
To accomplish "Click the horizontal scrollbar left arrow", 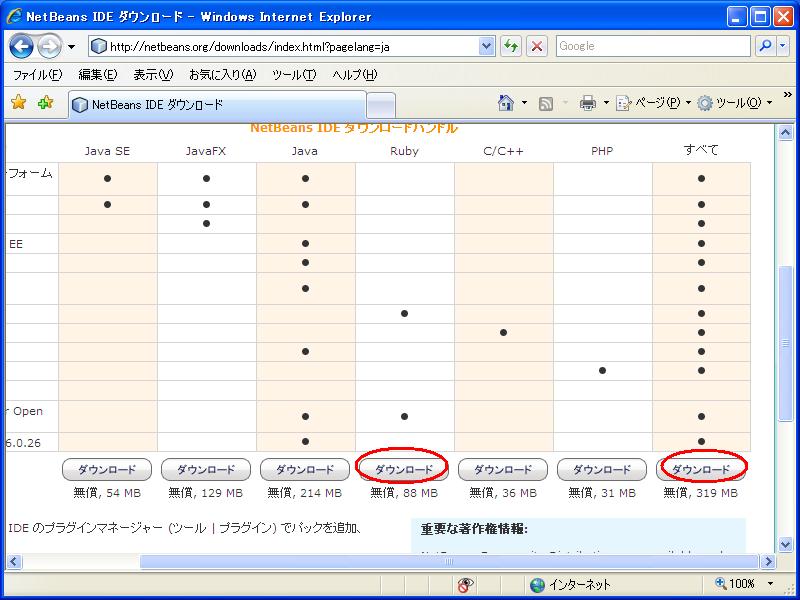I will click(13, 562).
